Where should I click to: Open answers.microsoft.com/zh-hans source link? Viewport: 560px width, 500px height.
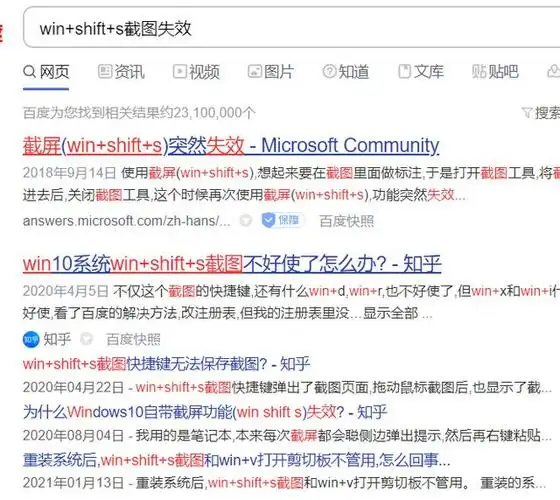126,221
